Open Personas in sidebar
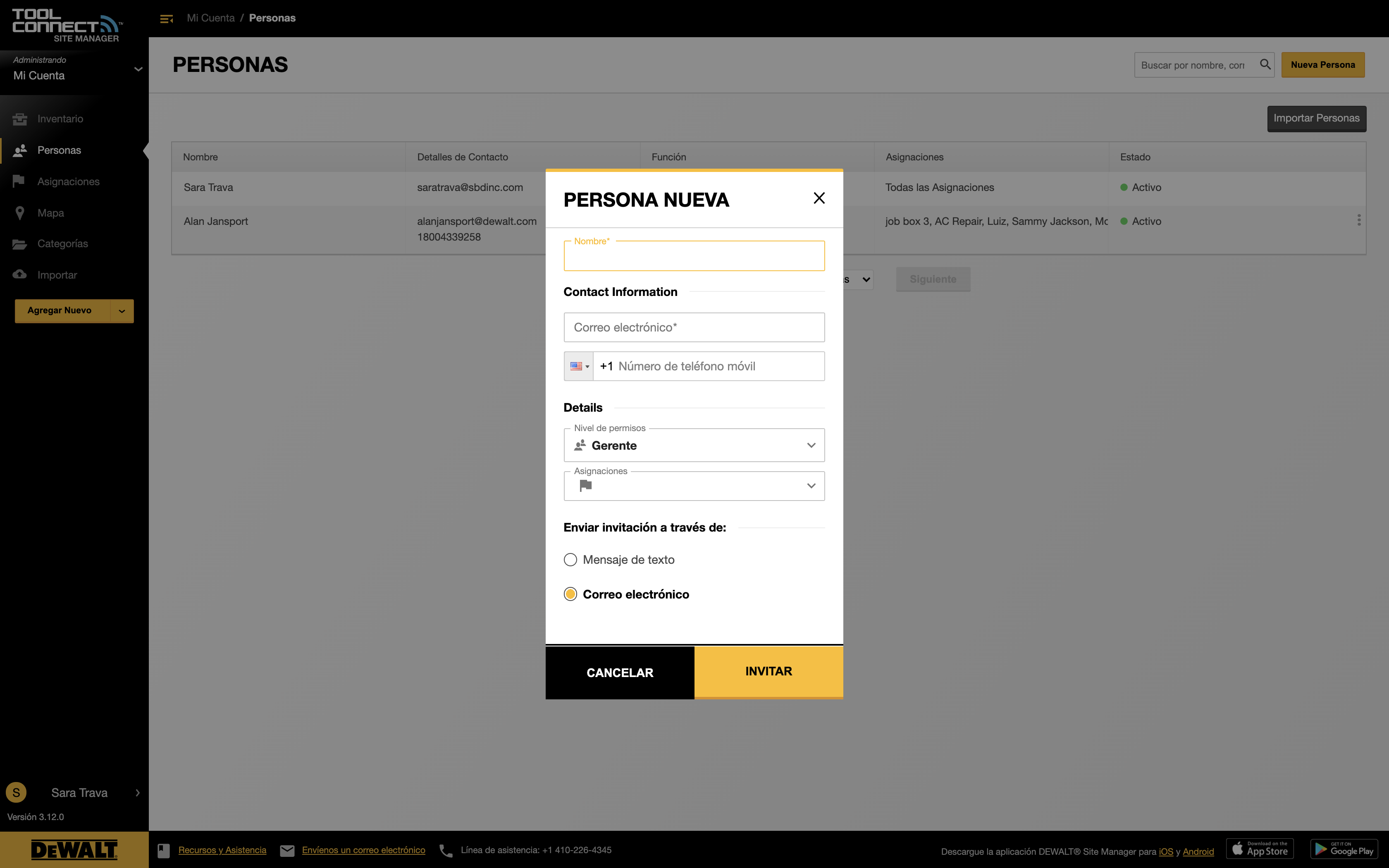This screenshot has height=868, width=1389. pyautogui.click(x=59, y=150)
